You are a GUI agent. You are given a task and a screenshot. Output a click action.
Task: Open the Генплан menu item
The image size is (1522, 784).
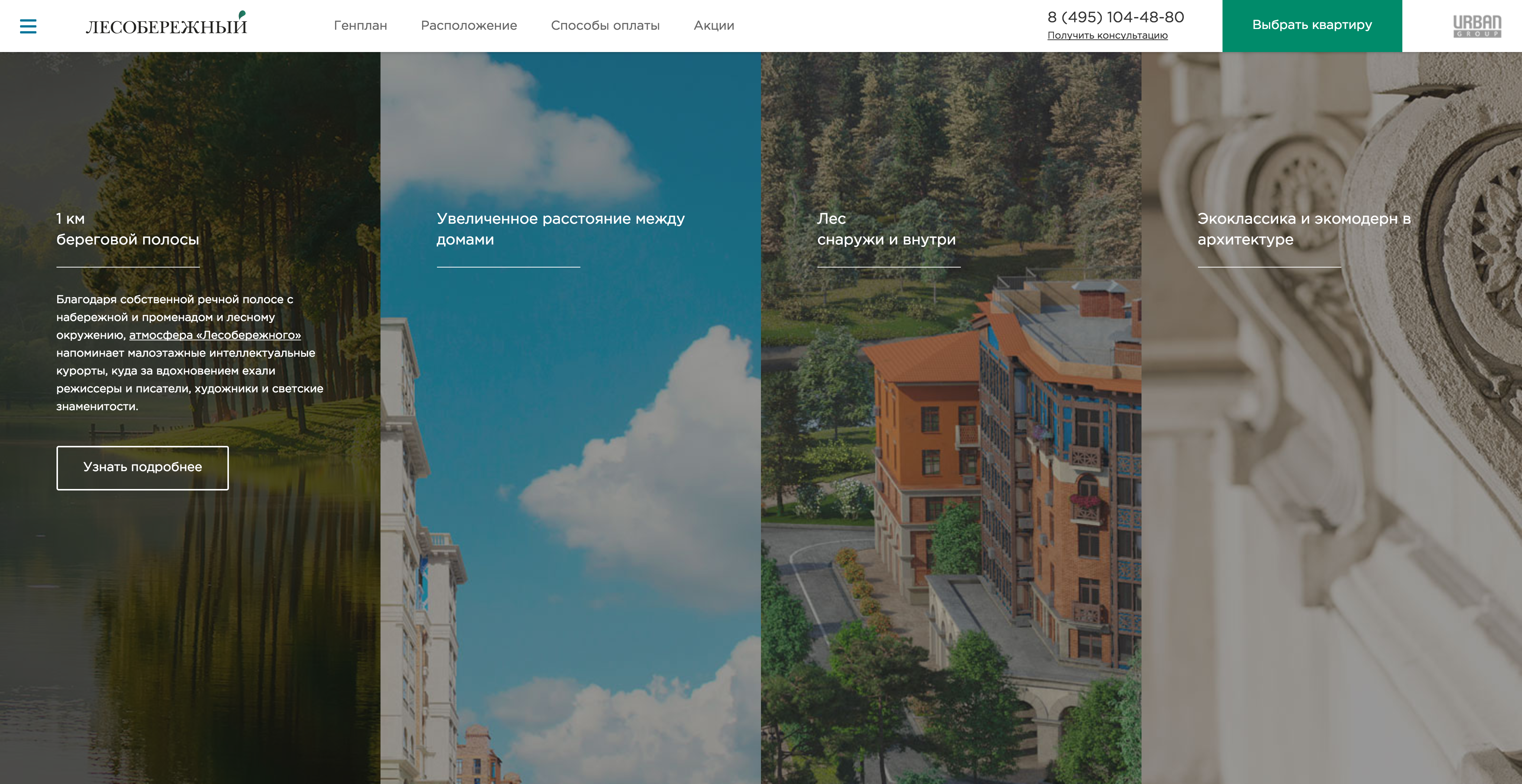click(x=360, y=25)
